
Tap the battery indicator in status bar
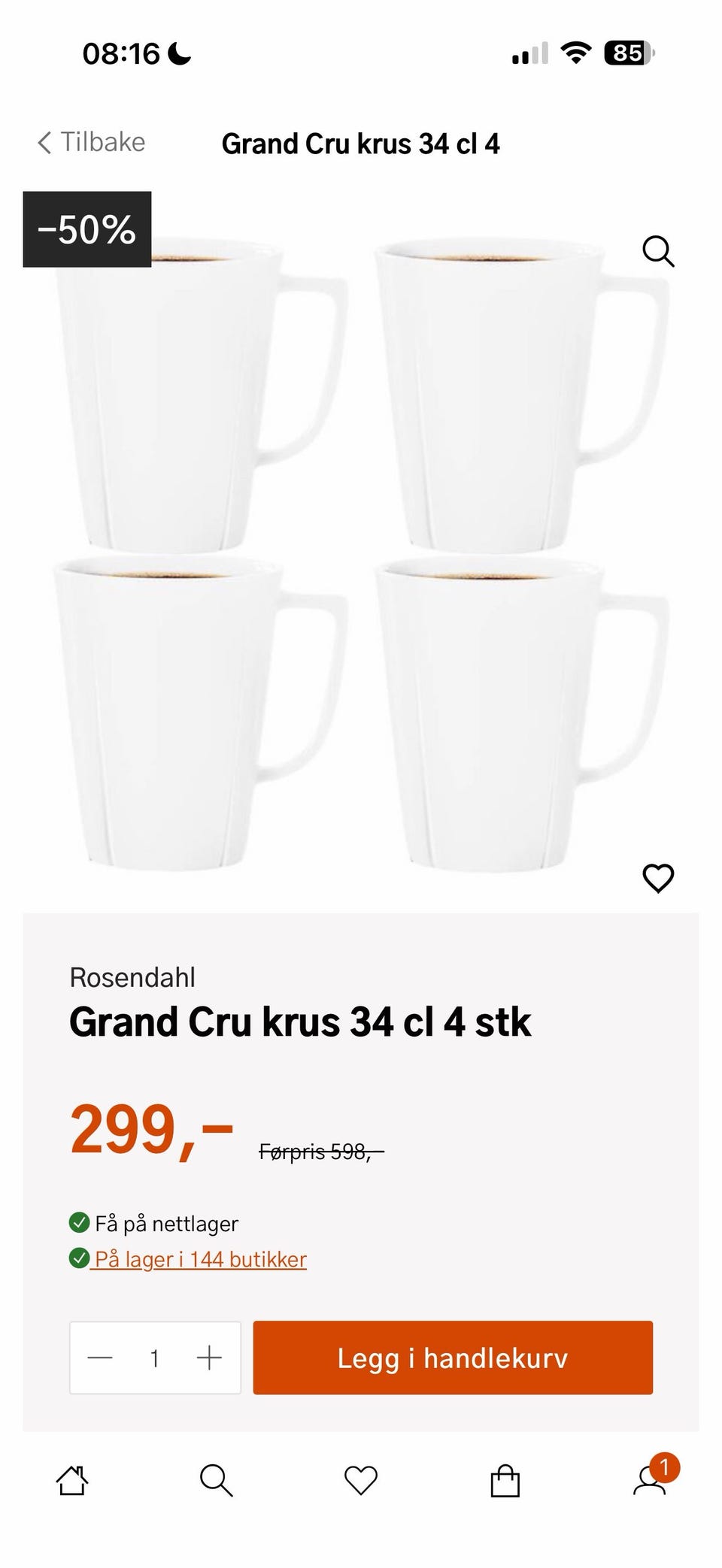tap(629, 53)
